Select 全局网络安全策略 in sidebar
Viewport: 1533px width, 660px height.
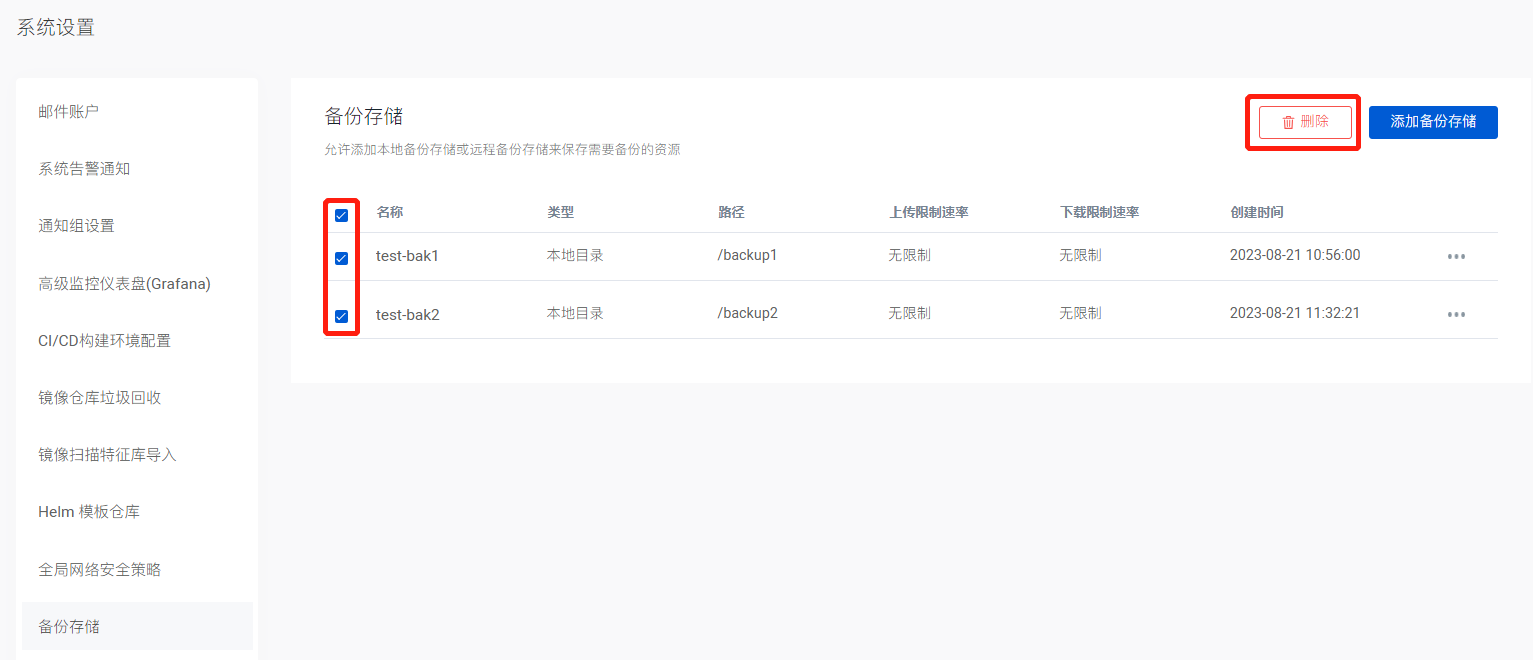(99, 570)
